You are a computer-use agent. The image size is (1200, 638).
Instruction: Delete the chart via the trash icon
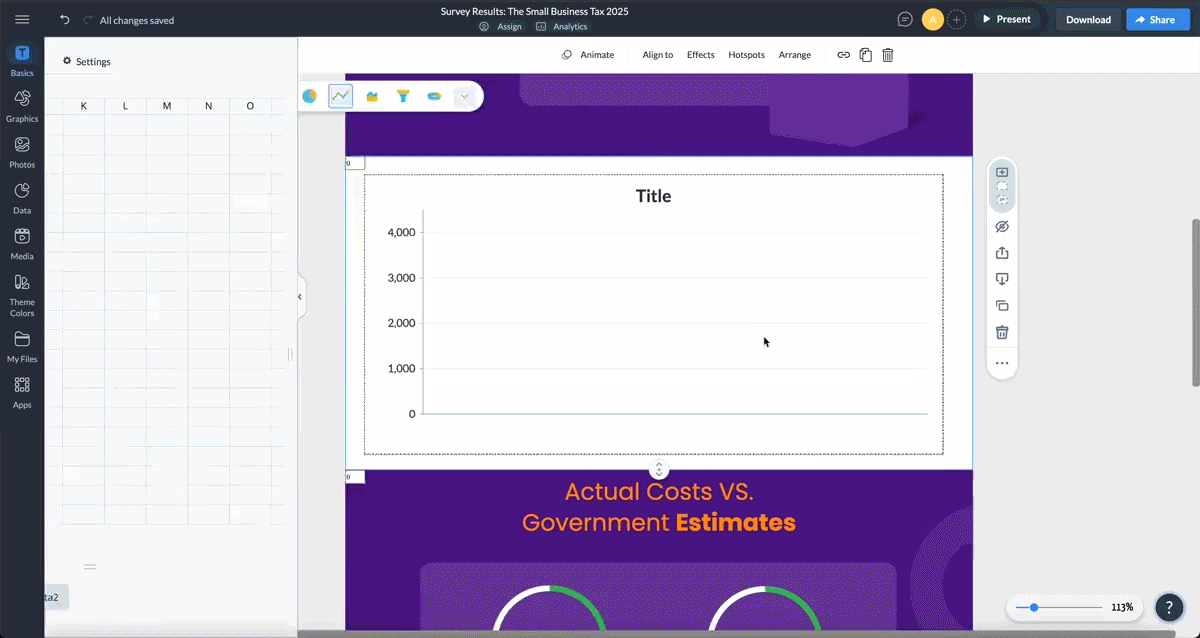[1001, 331]
